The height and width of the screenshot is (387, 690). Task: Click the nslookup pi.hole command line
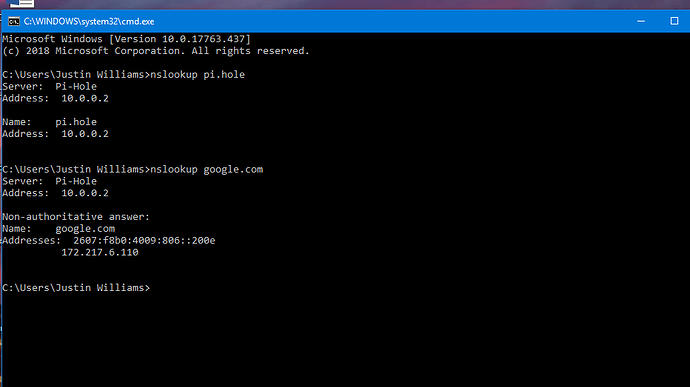[x=123, y=75]
